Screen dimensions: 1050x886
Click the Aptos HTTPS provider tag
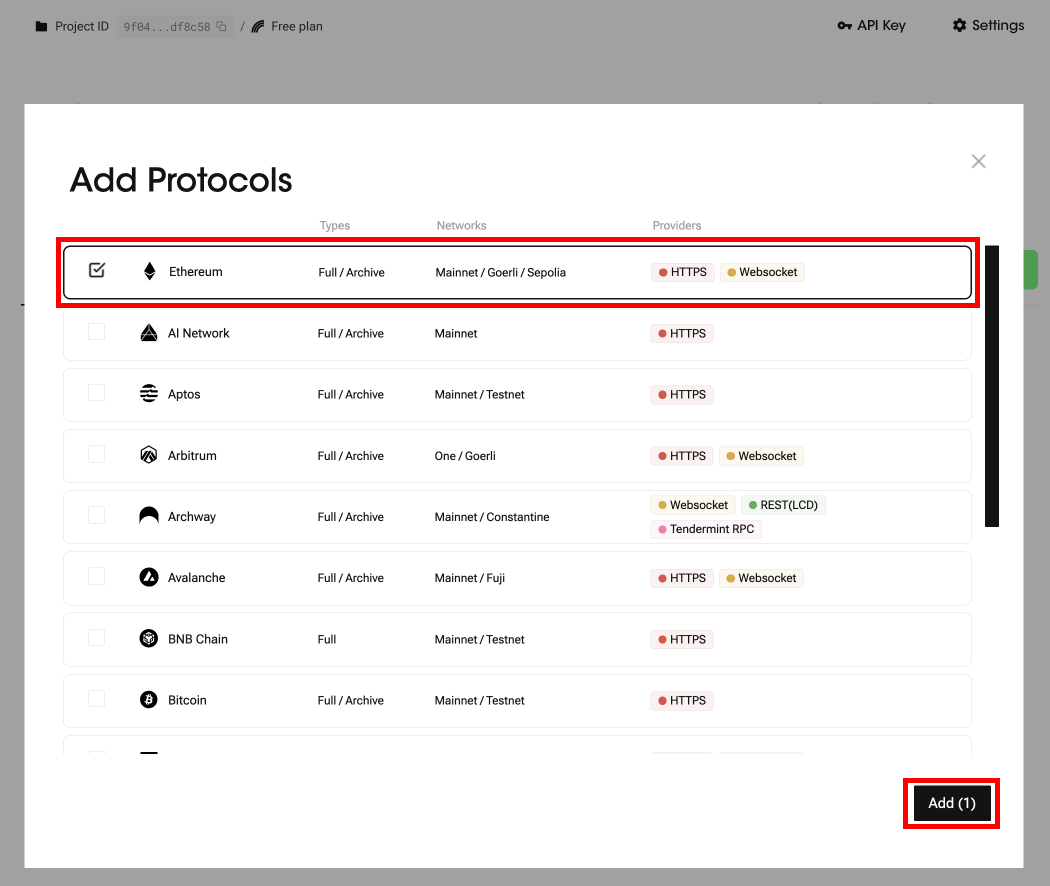coord(682,394)
